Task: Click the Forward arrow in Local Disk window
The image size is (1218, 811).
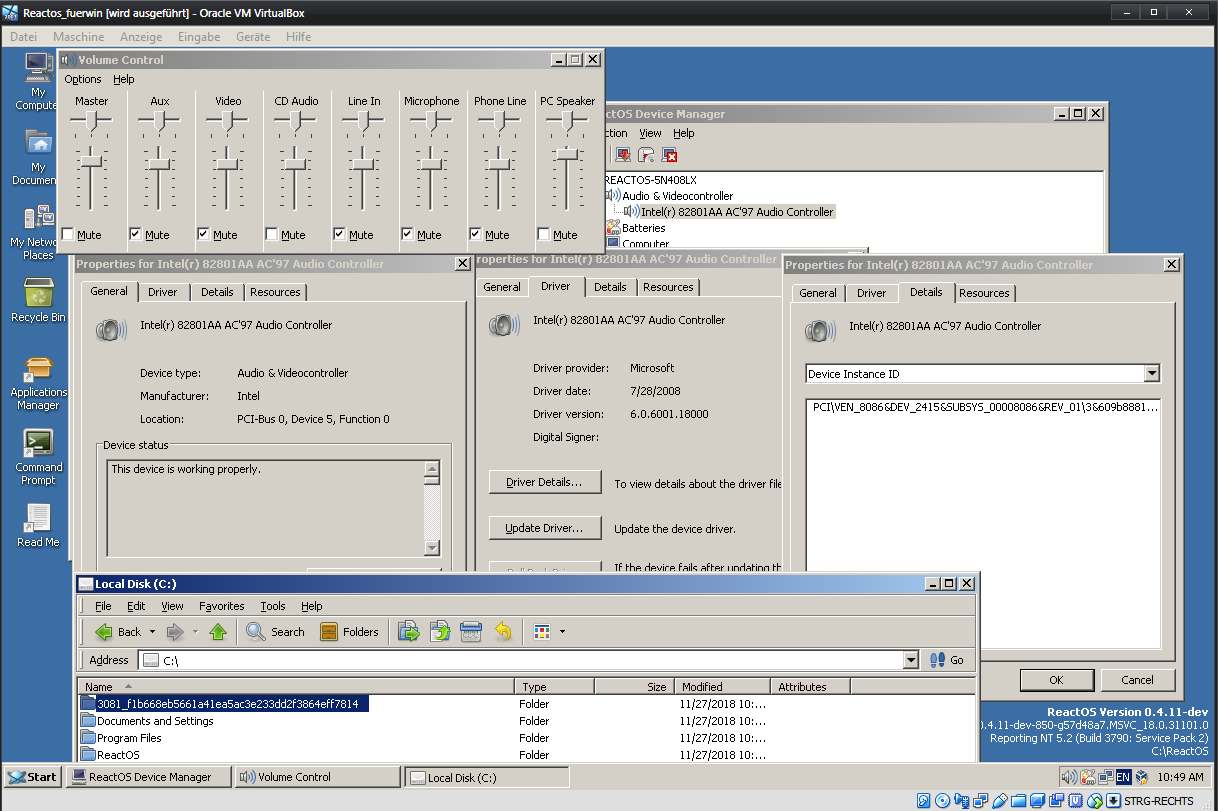Action: 174,632
